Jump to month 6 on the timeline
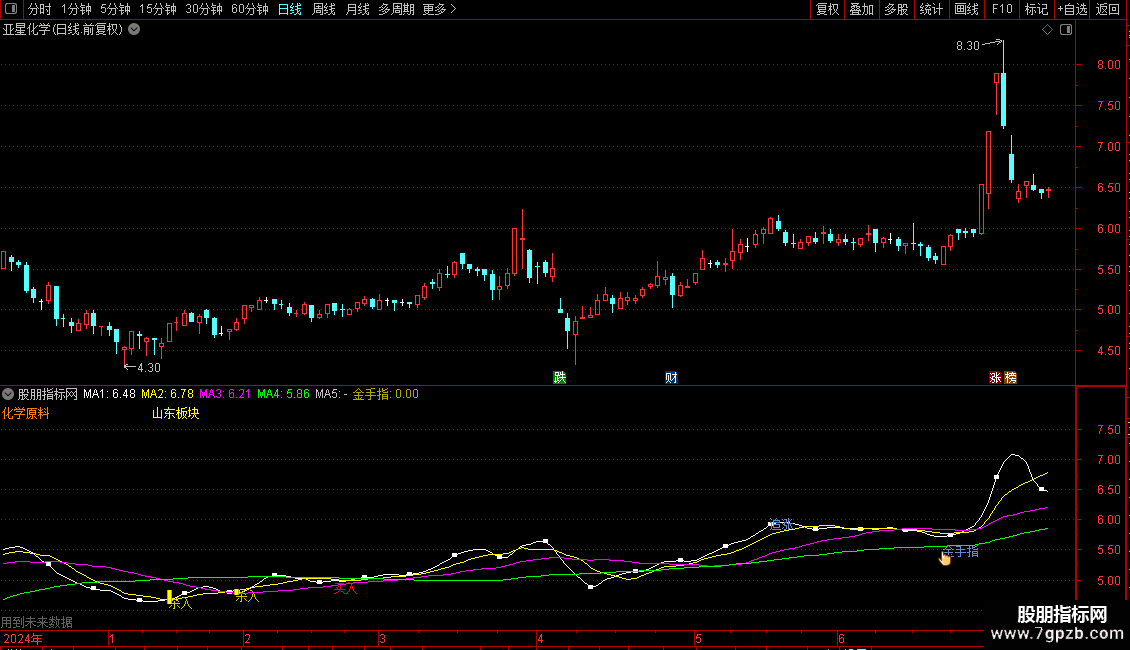The width and height of the screenshot is (1130, 650). coord(841,639)
